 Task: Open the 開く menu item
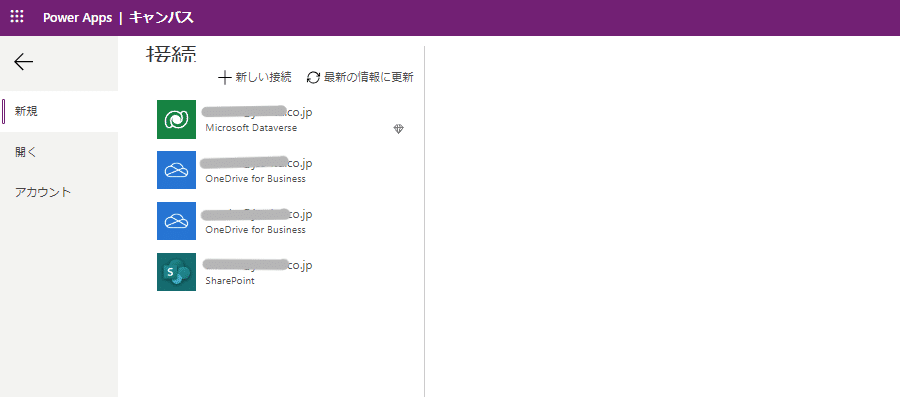[59, 152]
